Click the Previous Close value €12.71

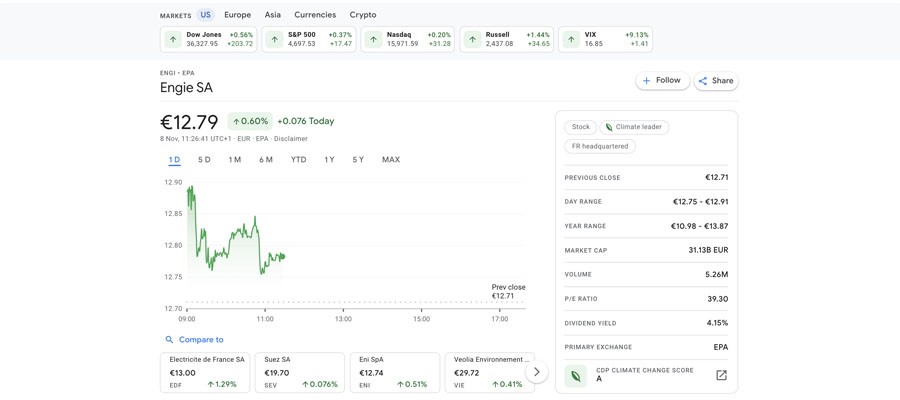point(717,177)
